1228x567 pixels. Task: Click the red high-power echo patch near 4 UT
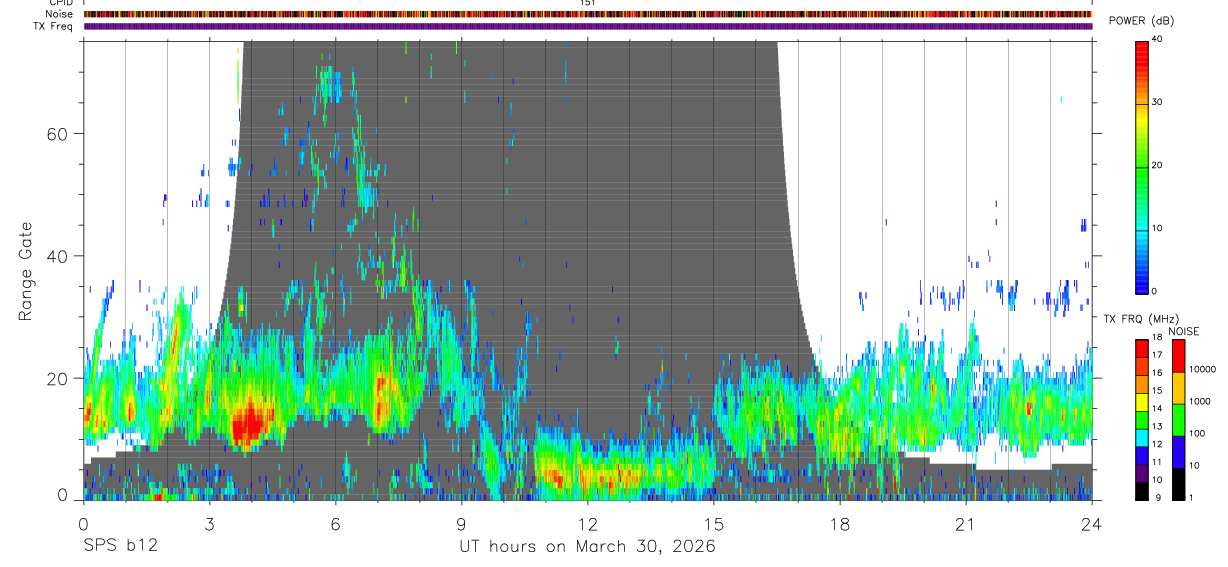pos(247,424)
